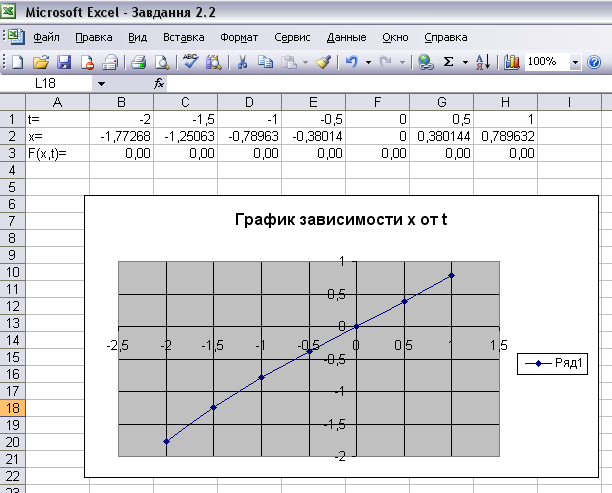Open the Name Box dropdown arrow

(101, 84)
